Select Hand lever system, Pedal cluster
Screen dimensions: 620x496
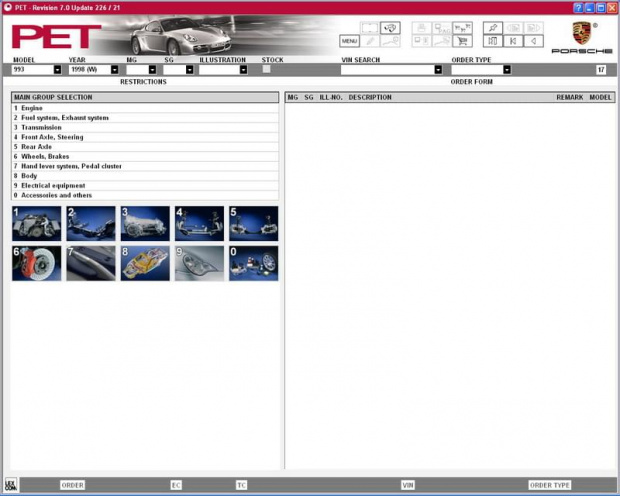(x=145, y=166)
